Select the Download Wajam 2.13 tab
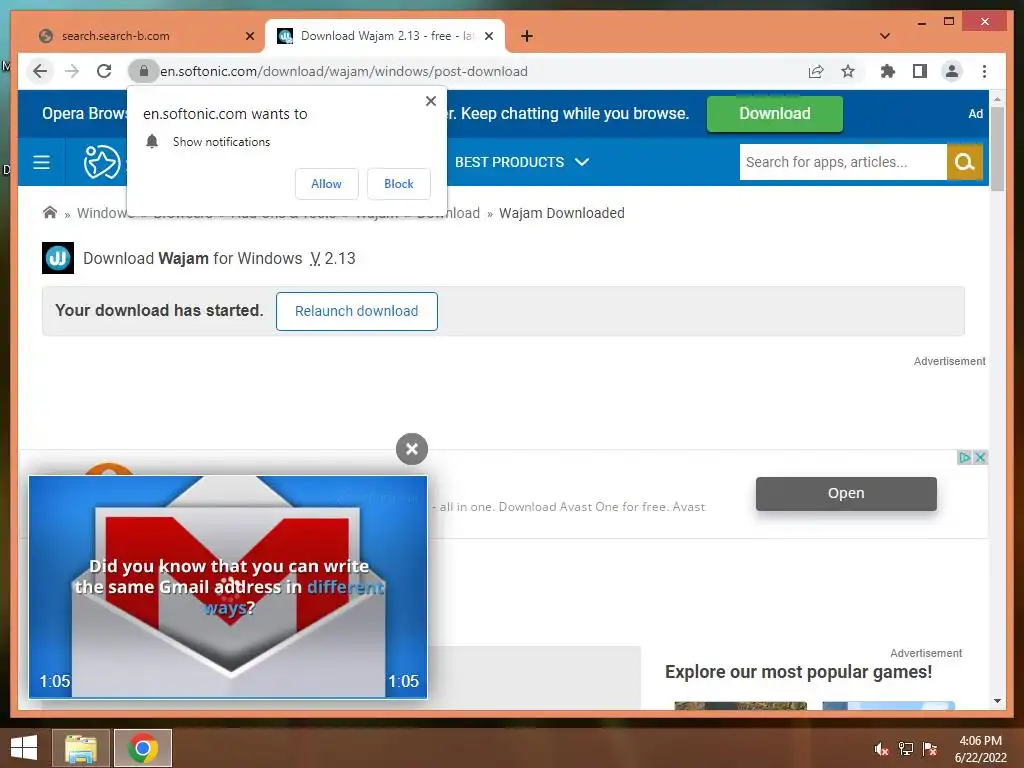Image resolution: width=1024 pixels, height=768 pixels. click(x=385, y=36)
